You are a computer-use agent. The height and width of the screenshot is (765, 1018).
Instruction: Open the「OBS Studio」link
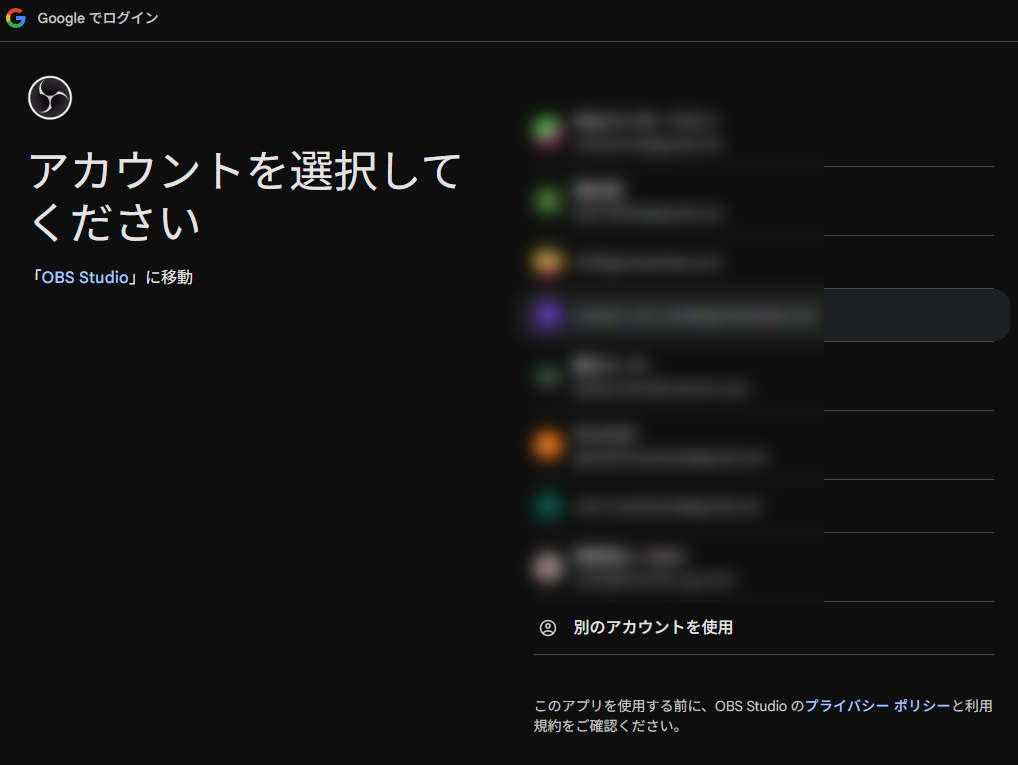click(85, 277)
